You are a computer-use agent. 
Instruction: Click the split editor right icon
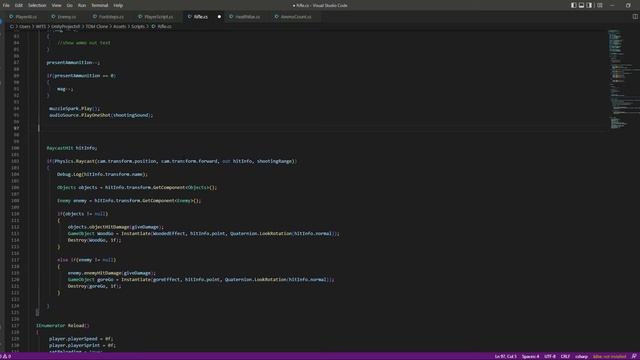click(635, 17)
